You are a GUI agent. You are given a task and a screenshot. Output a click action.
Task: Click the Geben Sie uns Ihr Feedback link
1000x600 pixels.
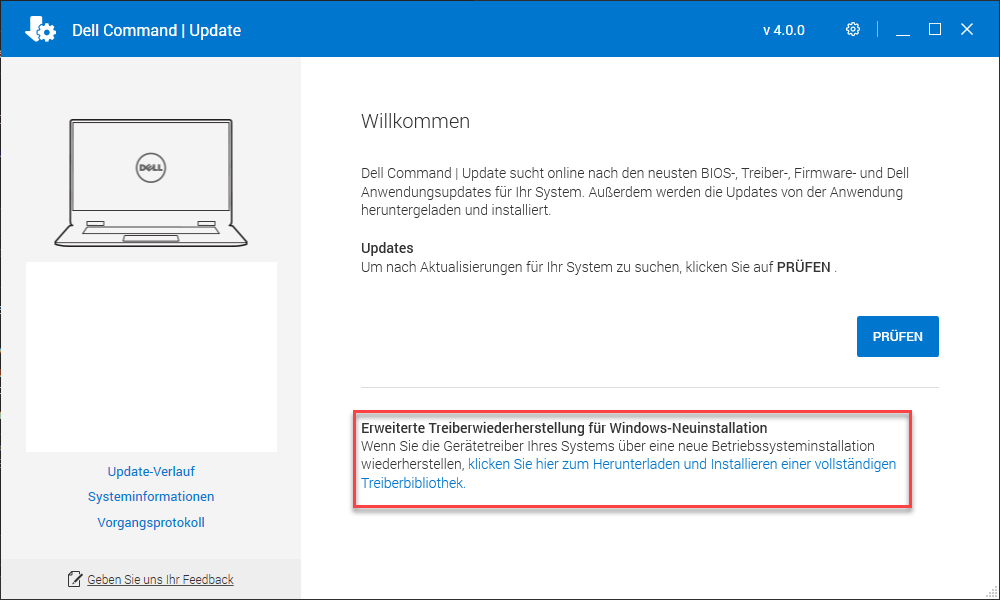pos(160,579)
